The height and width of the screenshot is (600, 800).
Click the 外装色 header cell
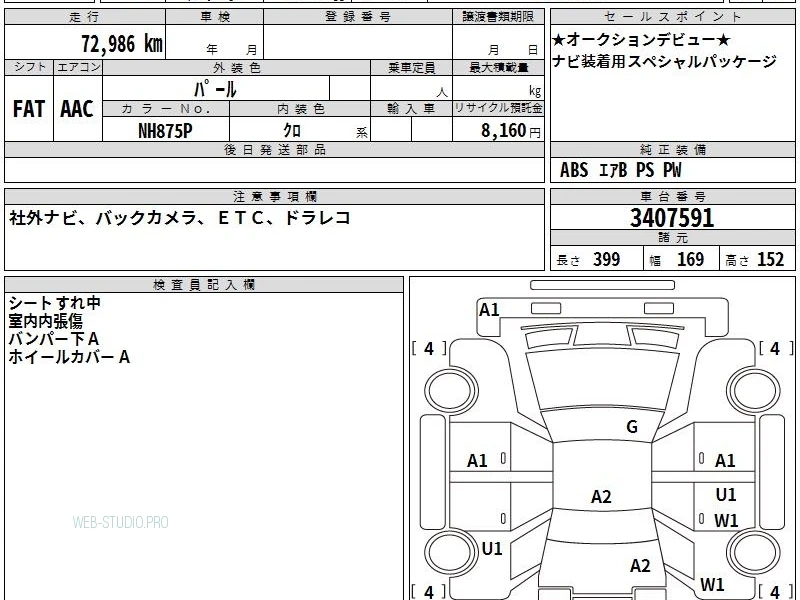pyautogui.click(x=236, y=68)
